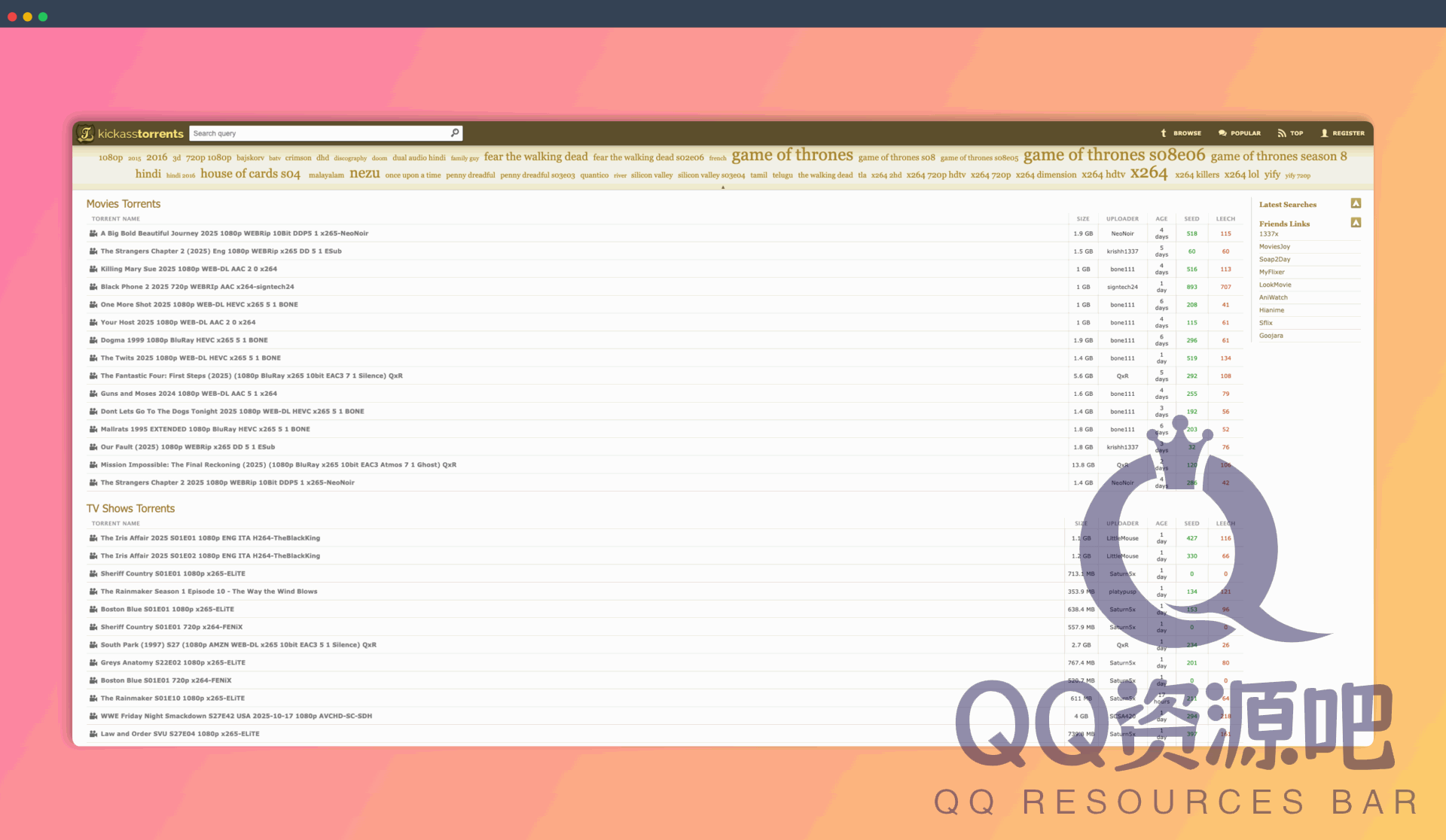Open the 1337x friends link

(x=1270, y=234)
